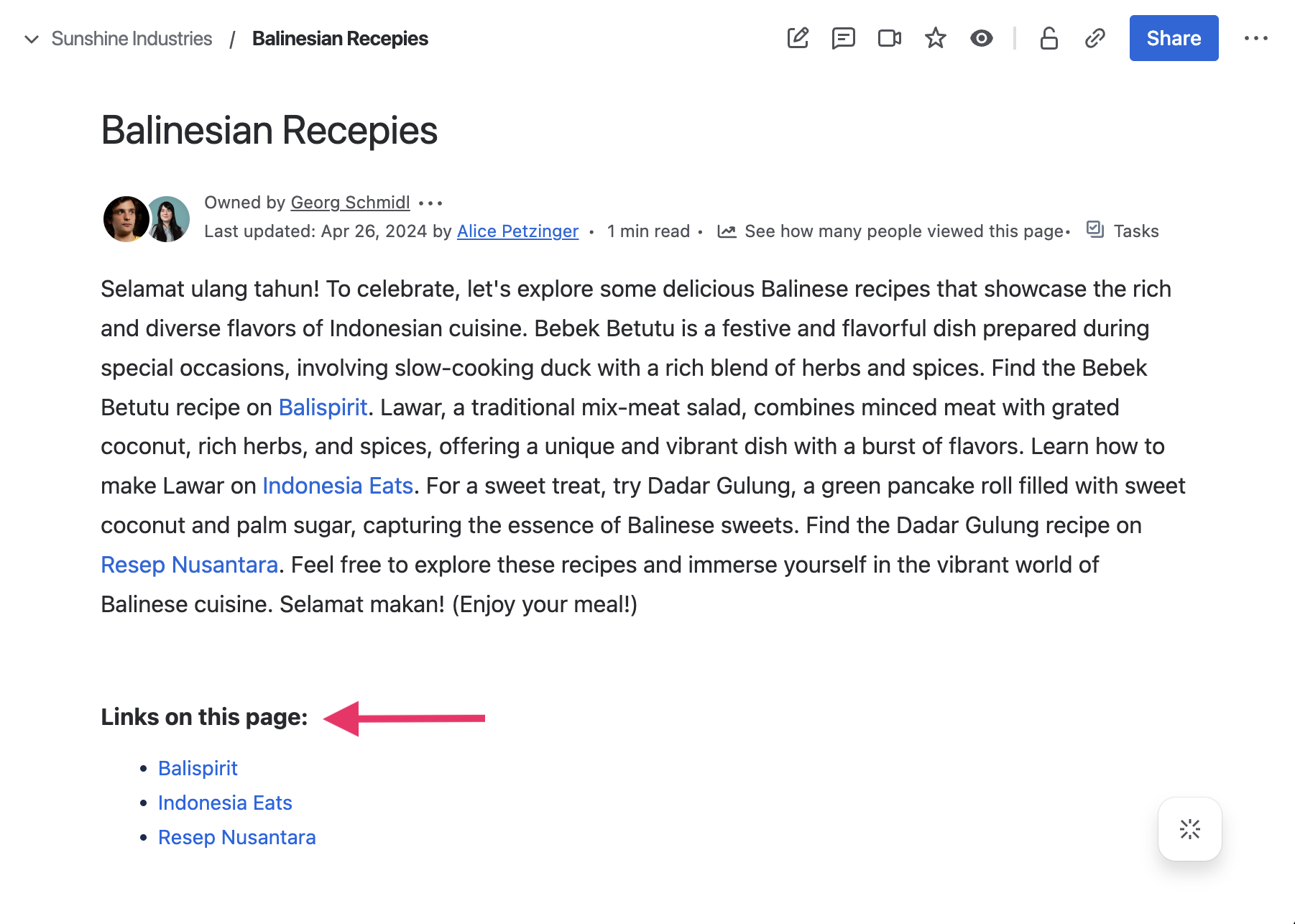Open inline comments icon
This screenshot has width=1295, height=924.
(x=844, y=39)
